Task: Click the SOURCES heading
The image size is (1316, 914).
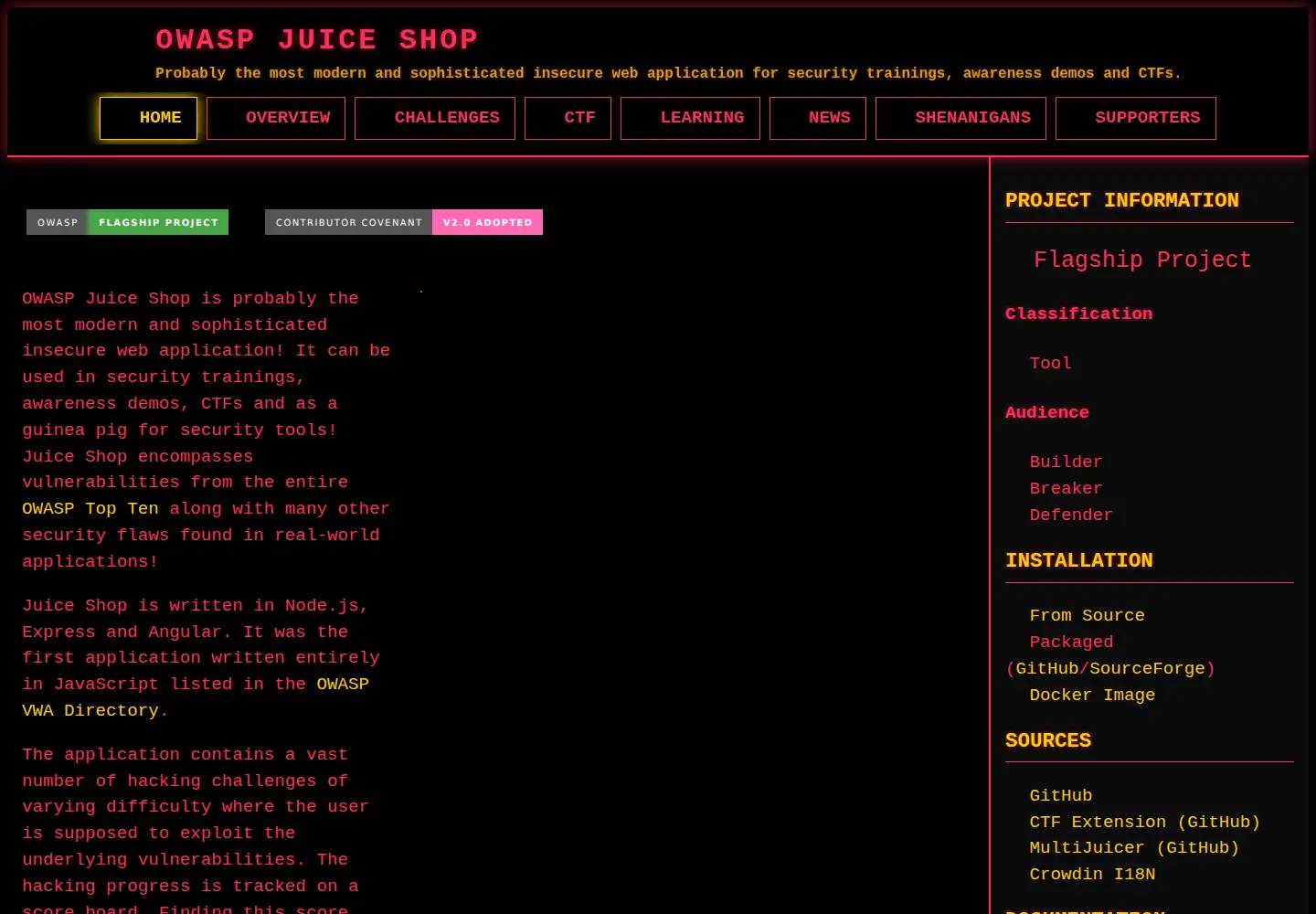Action: 1047,740
